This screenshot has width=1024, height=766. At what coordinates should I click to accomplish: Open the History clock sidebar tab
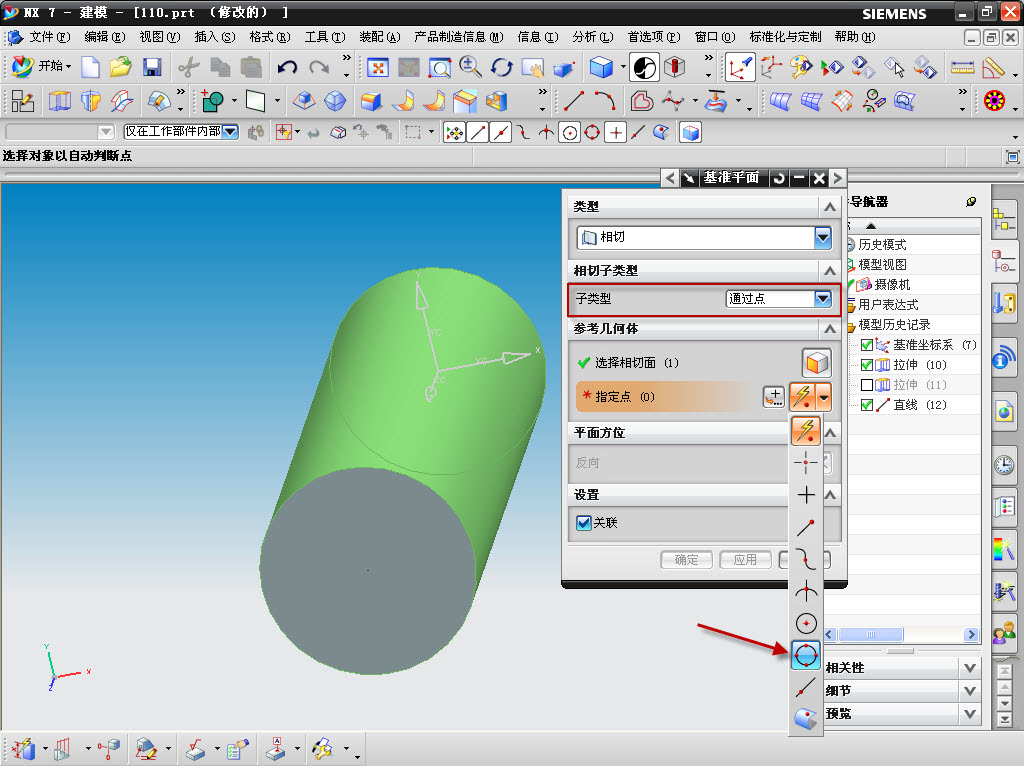click(1004, 465)
